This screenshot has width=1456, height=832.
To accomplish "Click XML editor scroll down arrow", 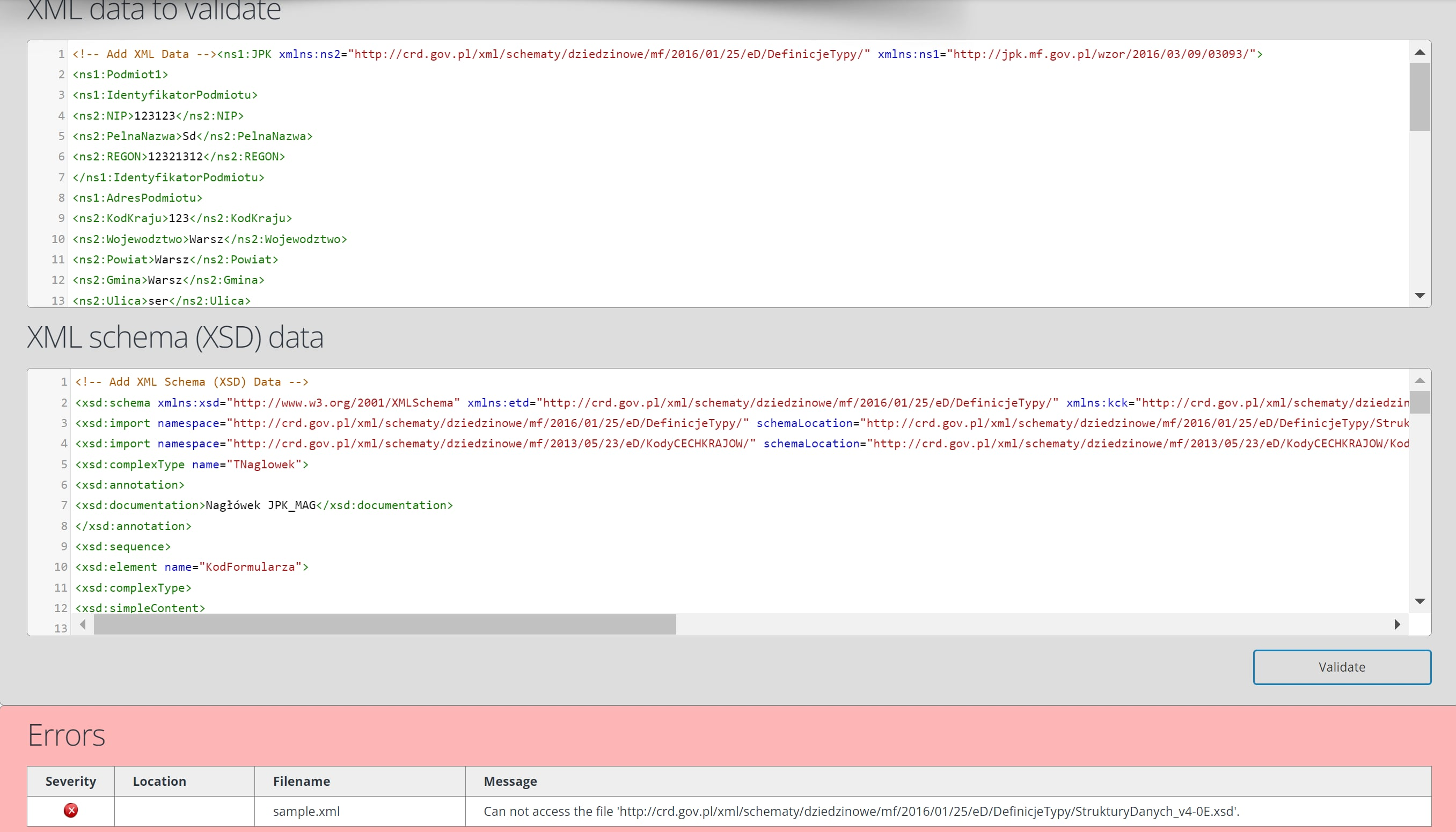I will [1420, 296].
